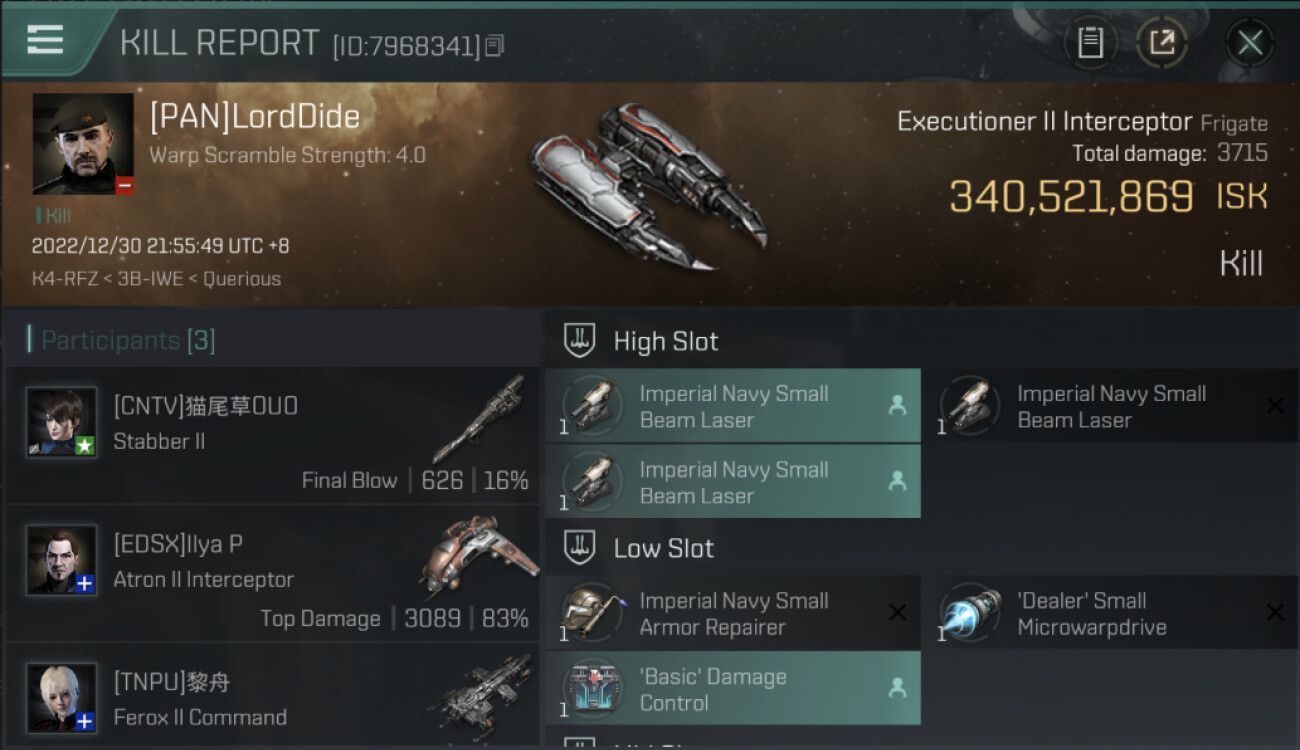Open the clipboard report icon
The width and height of the screenshot is (1300, 750).
pyautogui.click(x=1090, y=42)
